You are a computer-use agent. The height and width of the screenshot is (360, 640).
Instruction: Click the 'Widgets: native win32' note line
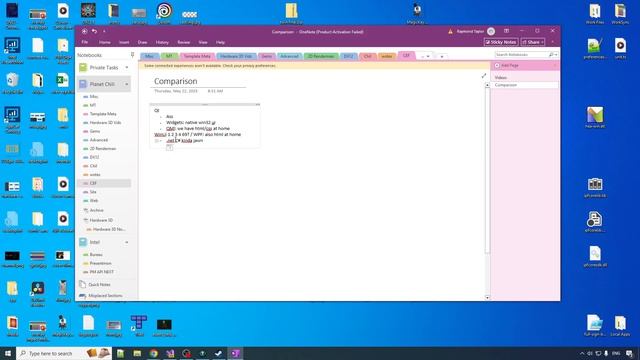[191, 122]
